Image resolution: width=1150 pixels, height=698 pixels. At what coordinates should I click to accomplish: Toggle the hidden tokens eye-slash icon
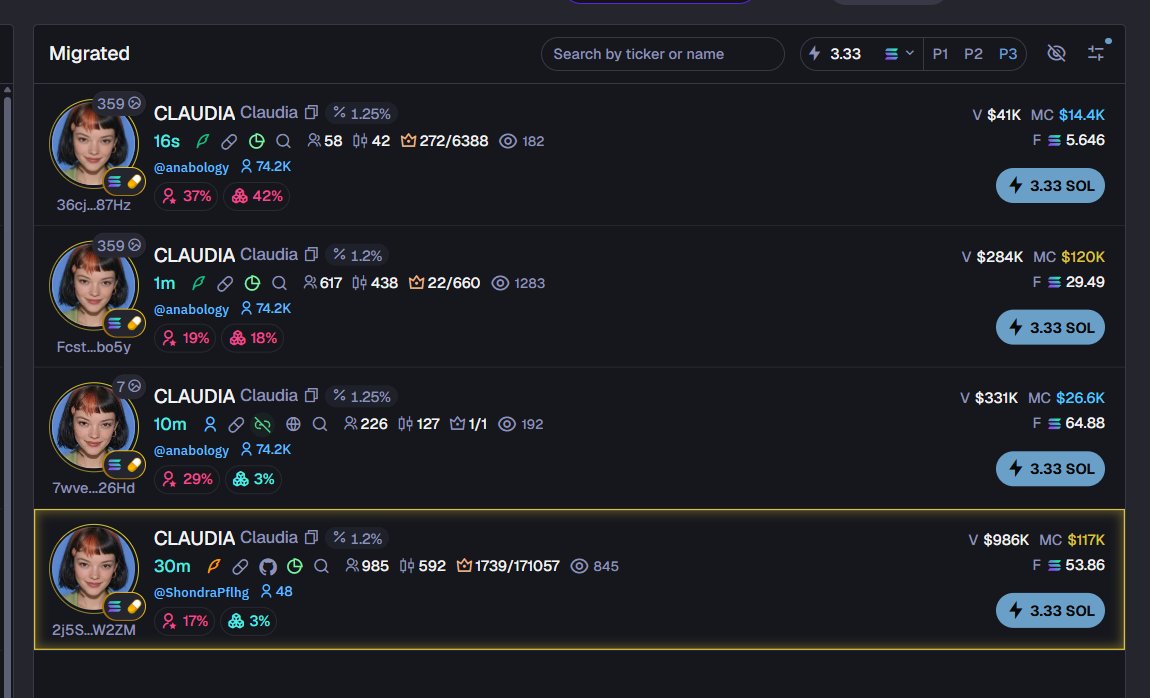click(1056, 53)
